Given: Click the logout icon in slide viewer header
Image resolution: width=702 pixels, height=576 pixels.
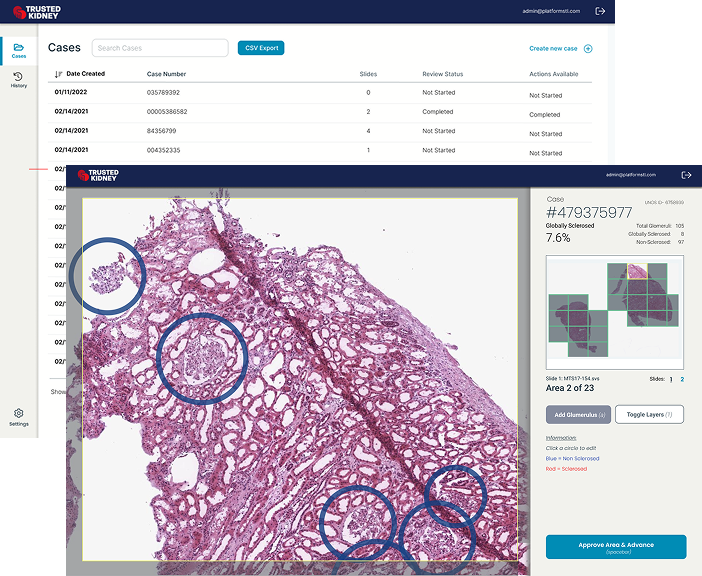Looking at the screenshot, I should coord(686,175).
